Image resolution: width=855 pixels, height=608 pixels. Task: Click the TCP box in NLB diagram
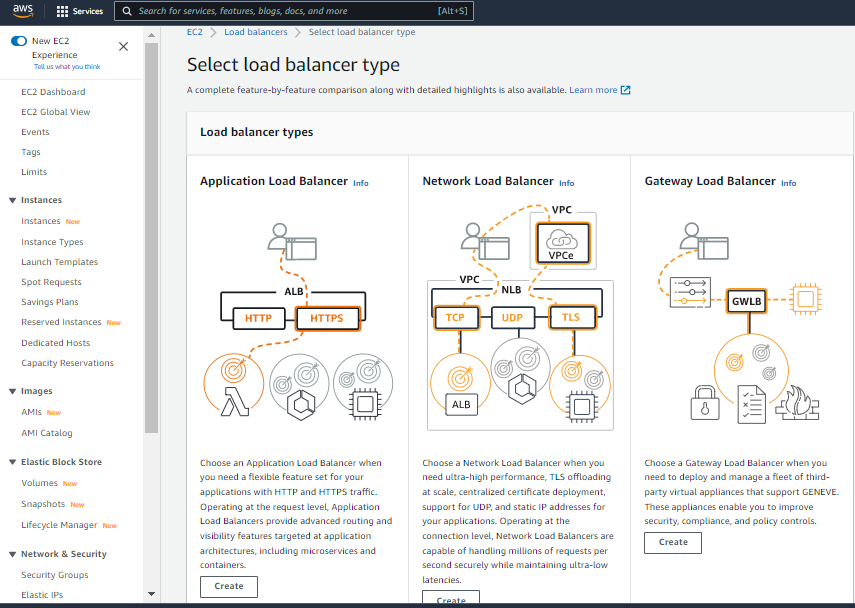click(456, 318)
